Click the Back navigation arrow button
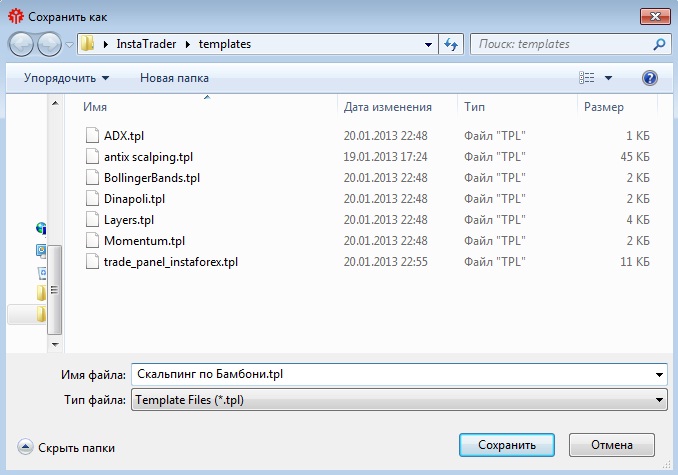This screenshot has height=475, width=678. pos(21,44)
